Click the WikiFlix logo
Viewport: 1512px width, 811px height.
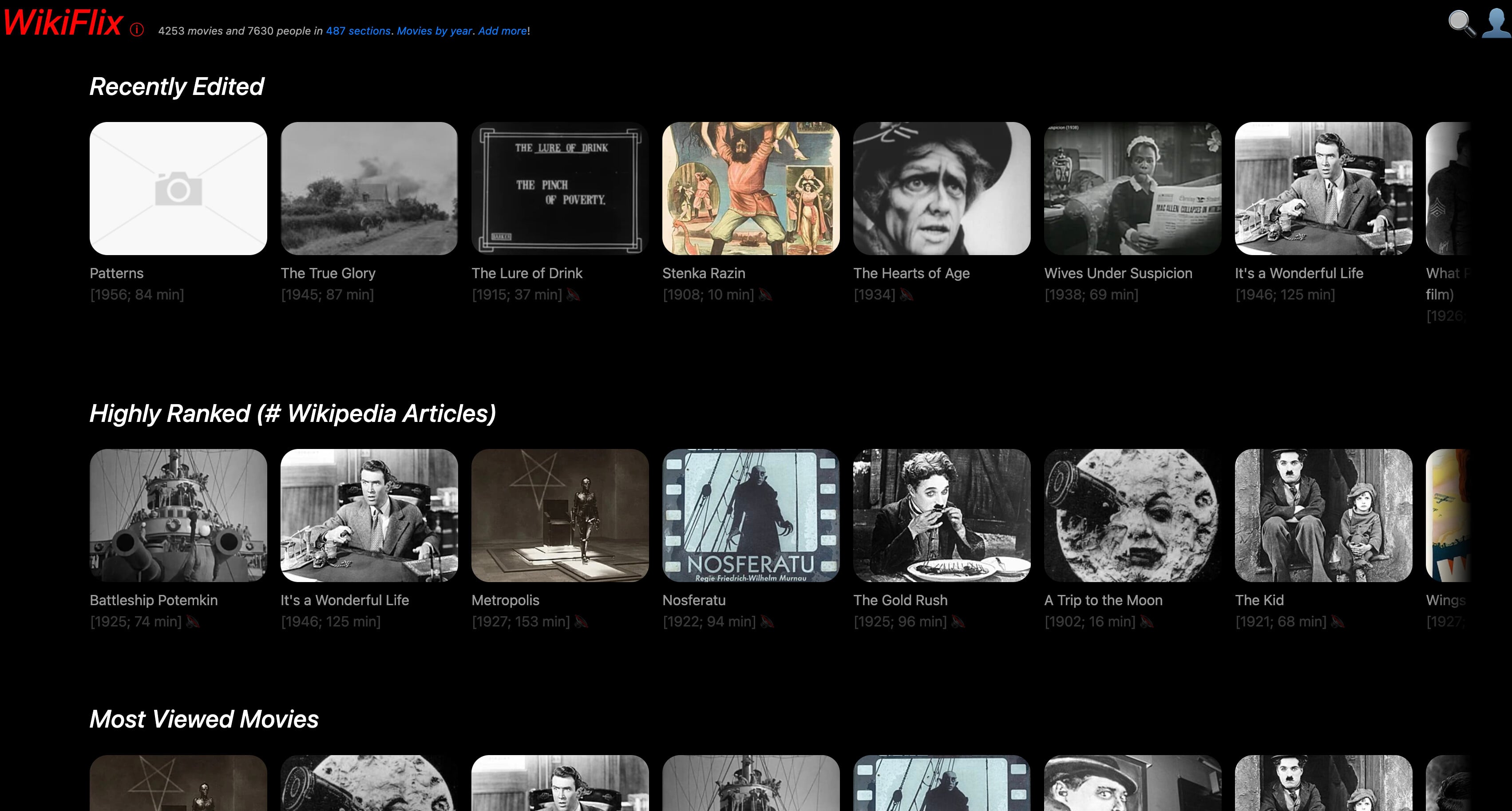(x=63, y=24)
